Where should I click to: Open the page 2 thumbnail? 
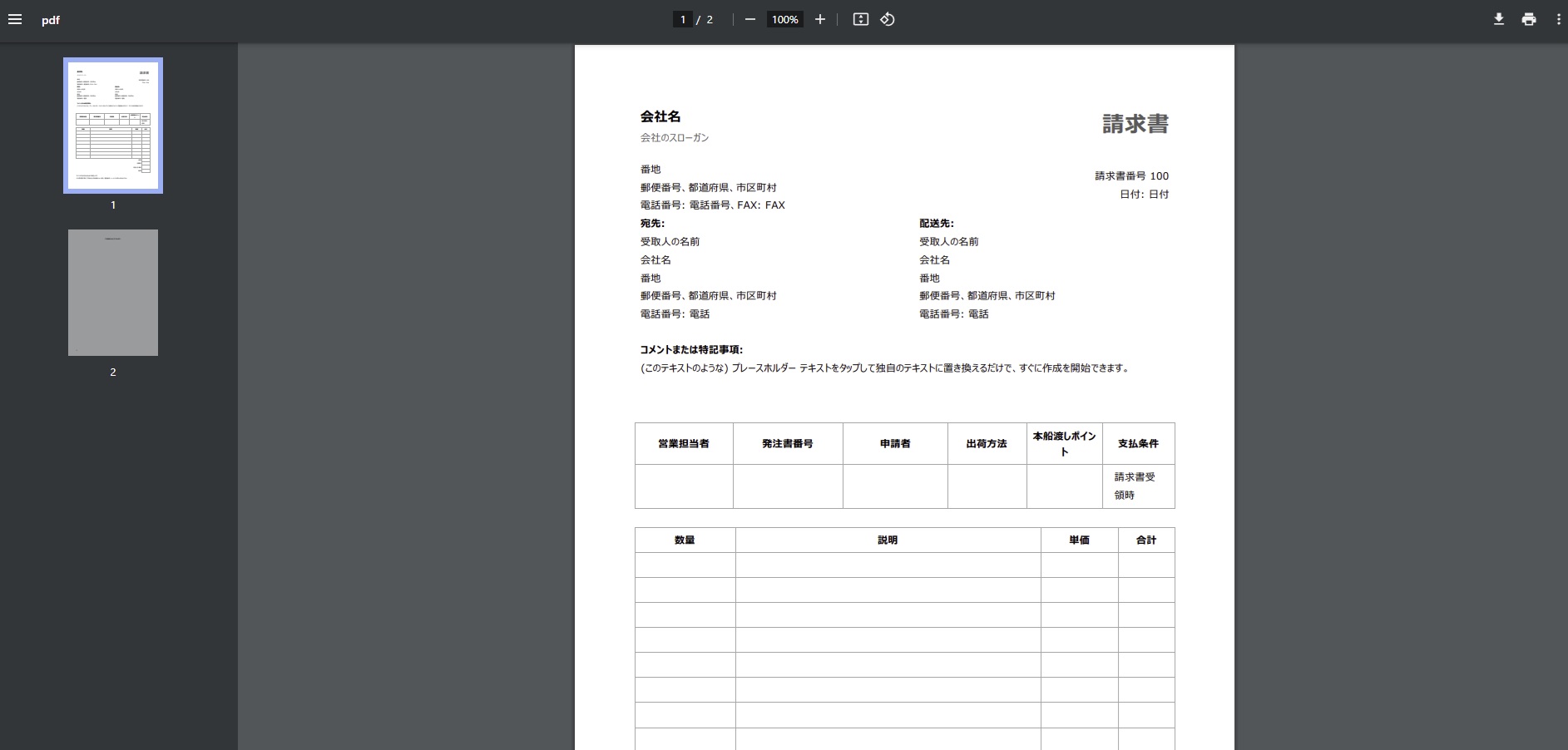click(x=113, y=293)
